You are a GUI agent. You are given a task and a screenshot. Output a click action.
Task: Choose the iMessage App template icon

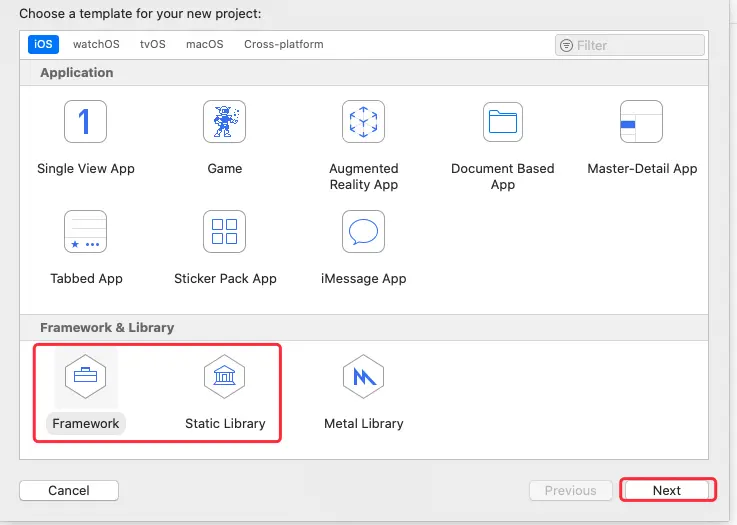(x=363, y=232)
